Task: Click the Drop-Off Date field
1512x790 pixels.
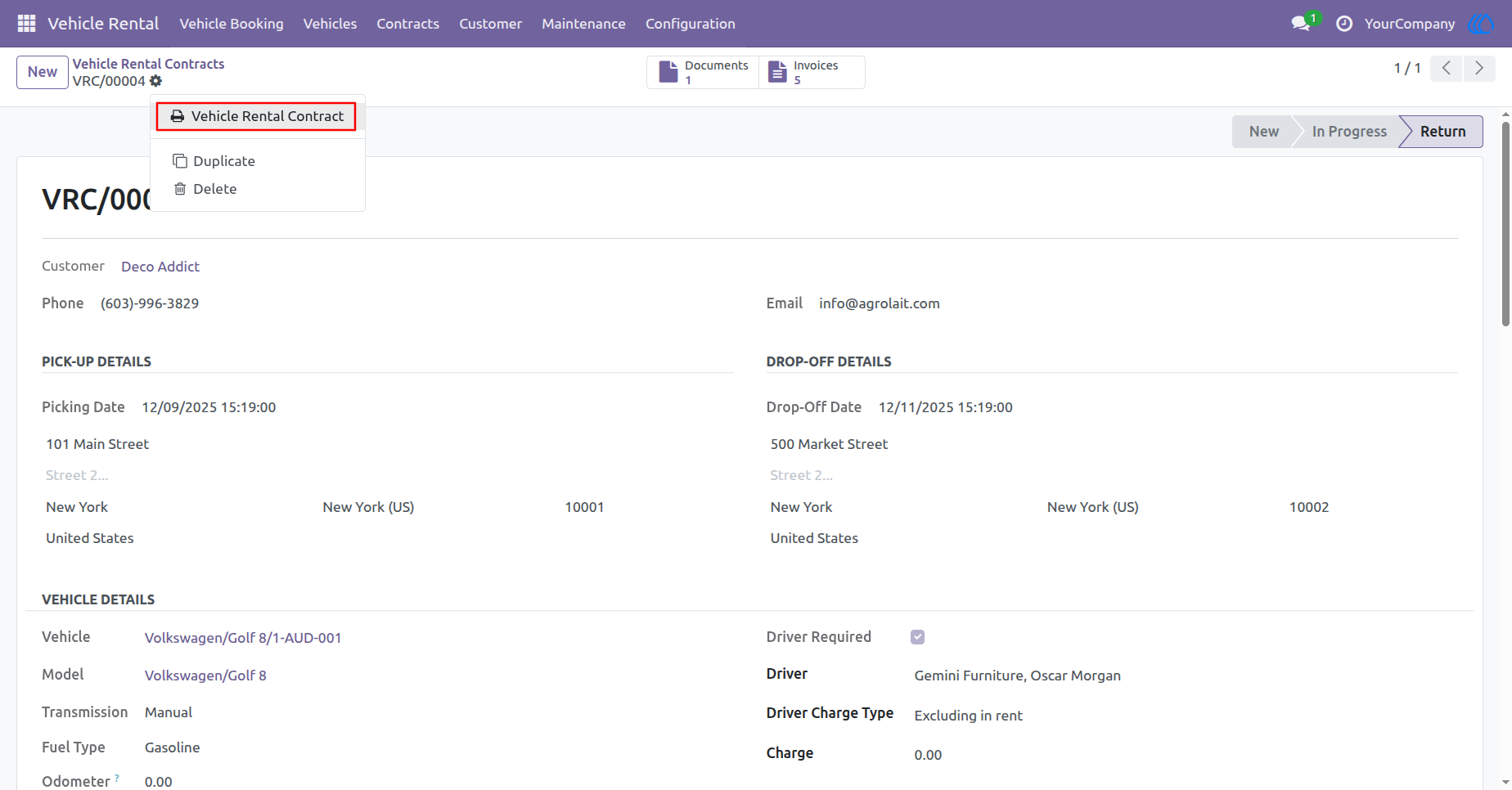Action: tap(945, 407)
